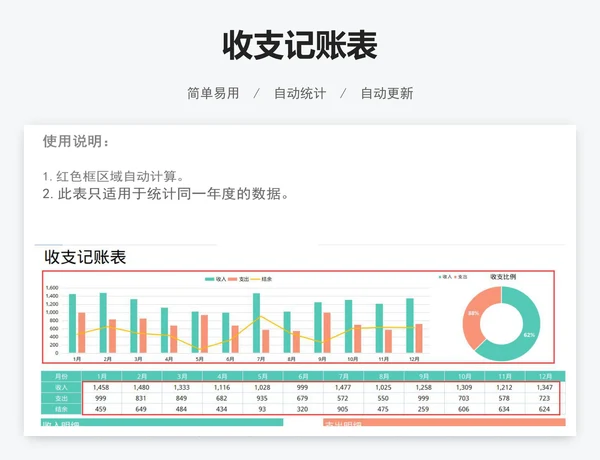Select expense cell 849
600x460 pixels.
(181, 398)
